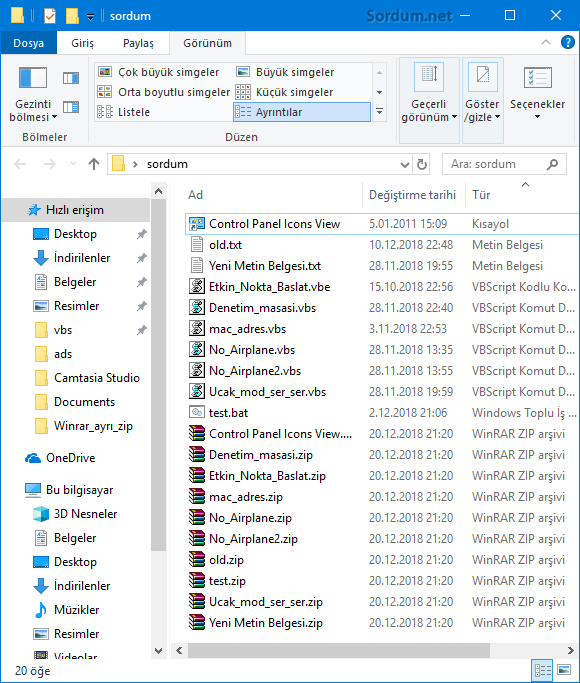Select Denetim_masasi.zip archive icon

(197, 454)
